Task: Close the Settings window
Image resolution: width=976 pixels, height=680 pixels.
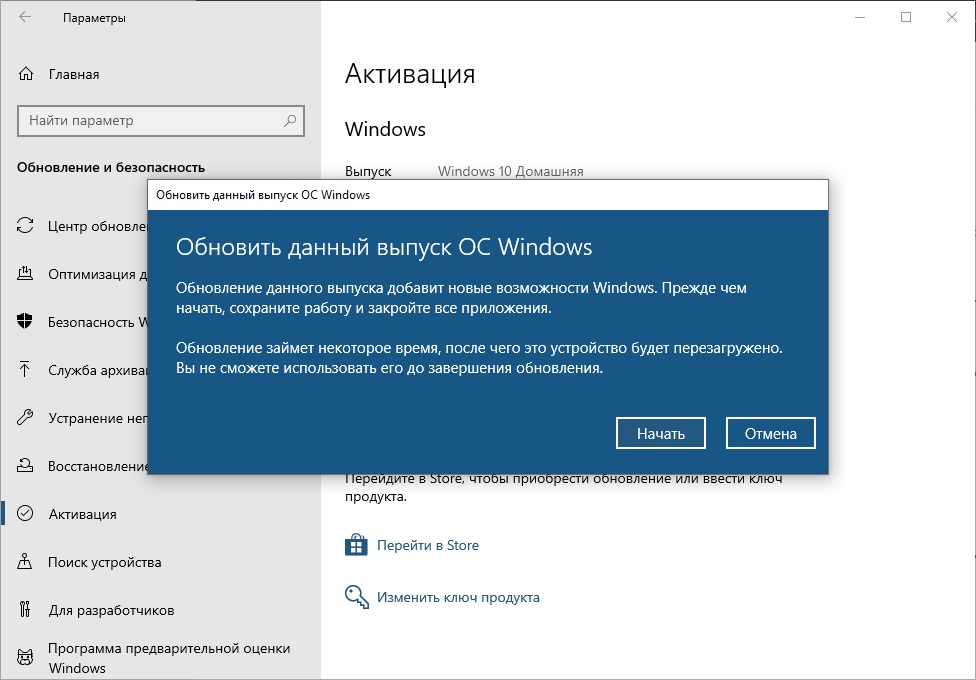Action: point(952,17)
